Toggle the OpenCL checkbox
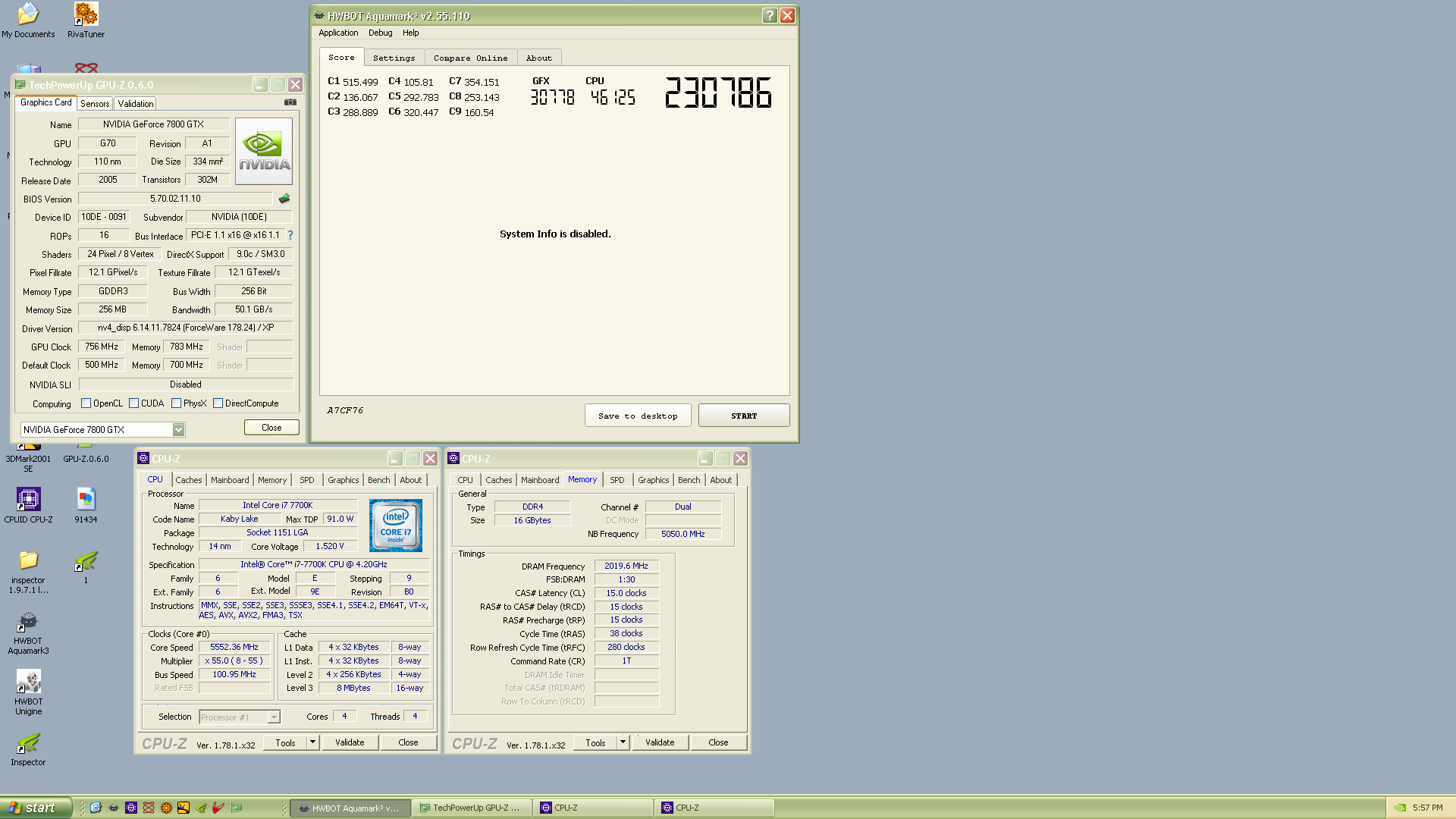Viewport: 1456px width, 819px height. [86, 403]
